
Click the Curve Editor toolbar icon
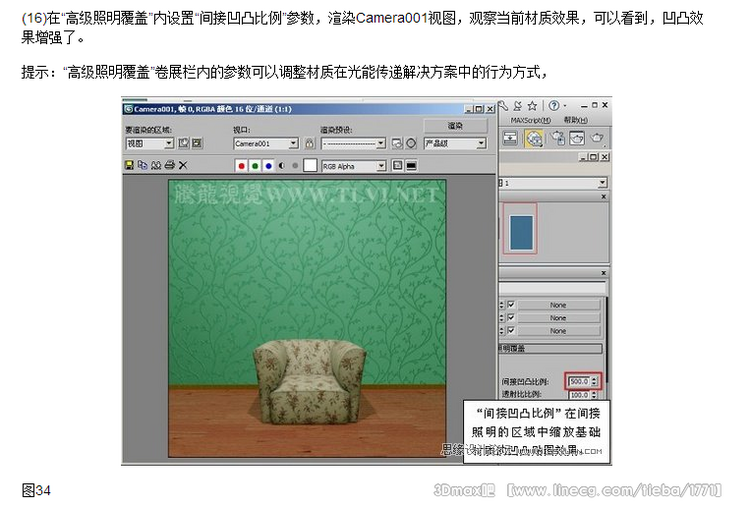(x=510, y=138)
